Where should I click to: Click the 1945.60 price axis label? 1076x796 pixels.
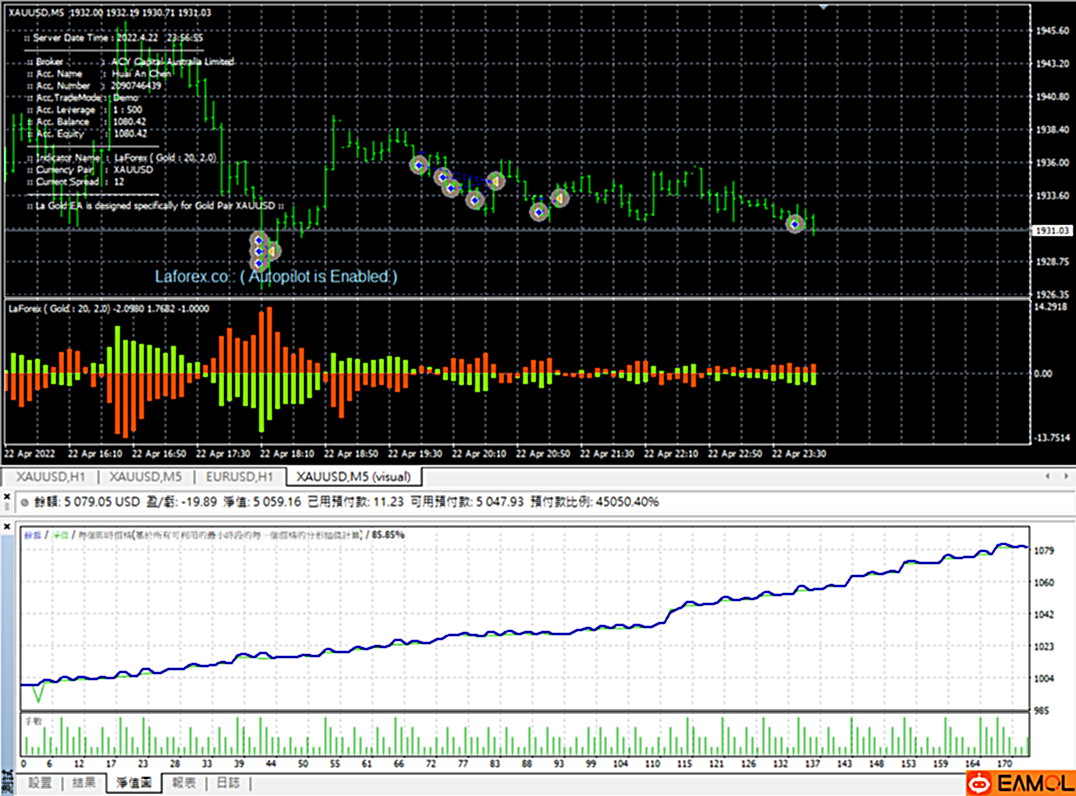[x=1053, y=31]
